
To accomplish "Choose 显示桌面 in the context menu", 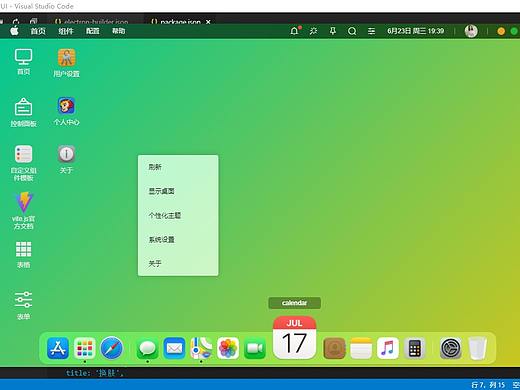I will click(178, 191).
